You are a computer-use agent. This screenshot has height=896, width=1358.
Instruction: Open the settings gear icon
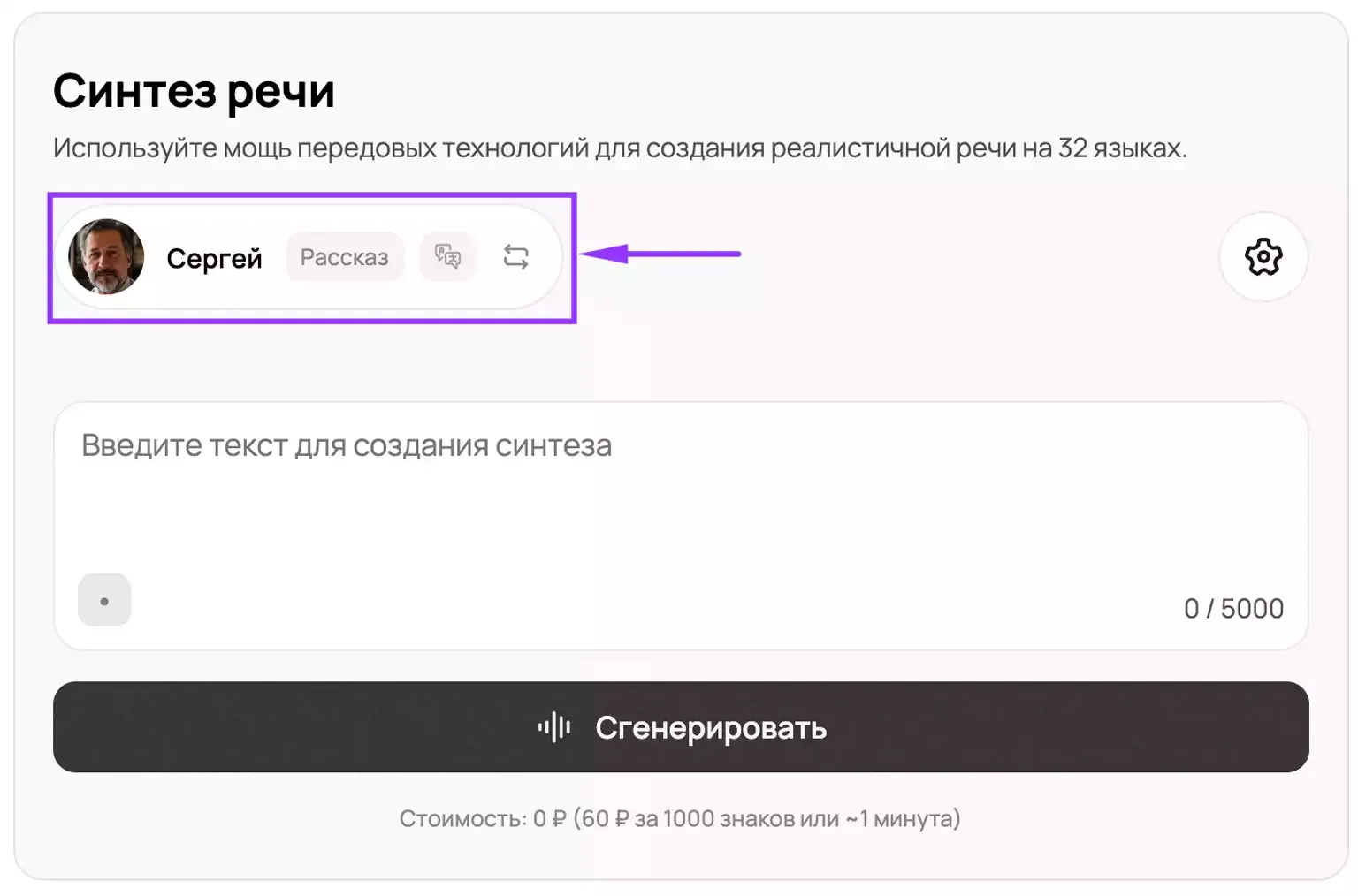click(x=1263, y=257)
